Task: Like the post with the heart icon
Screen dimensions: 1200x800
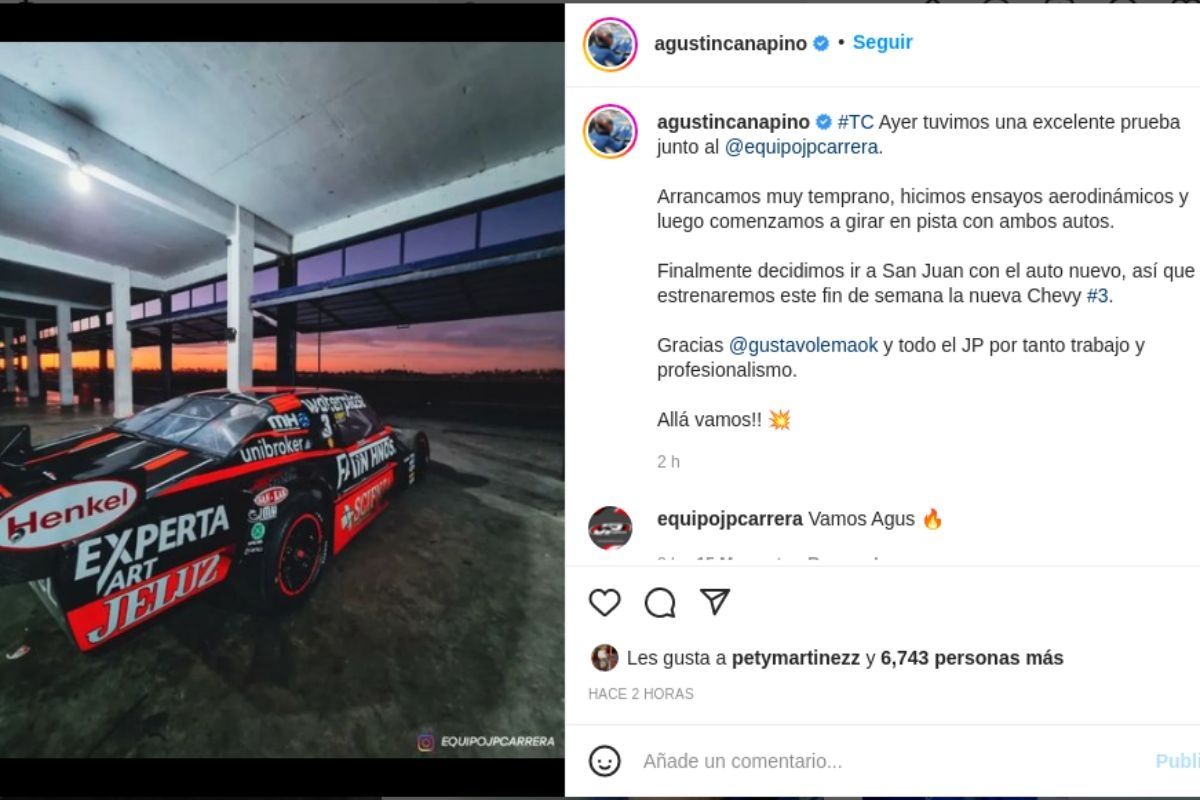Action: click(x=604, y=602)
